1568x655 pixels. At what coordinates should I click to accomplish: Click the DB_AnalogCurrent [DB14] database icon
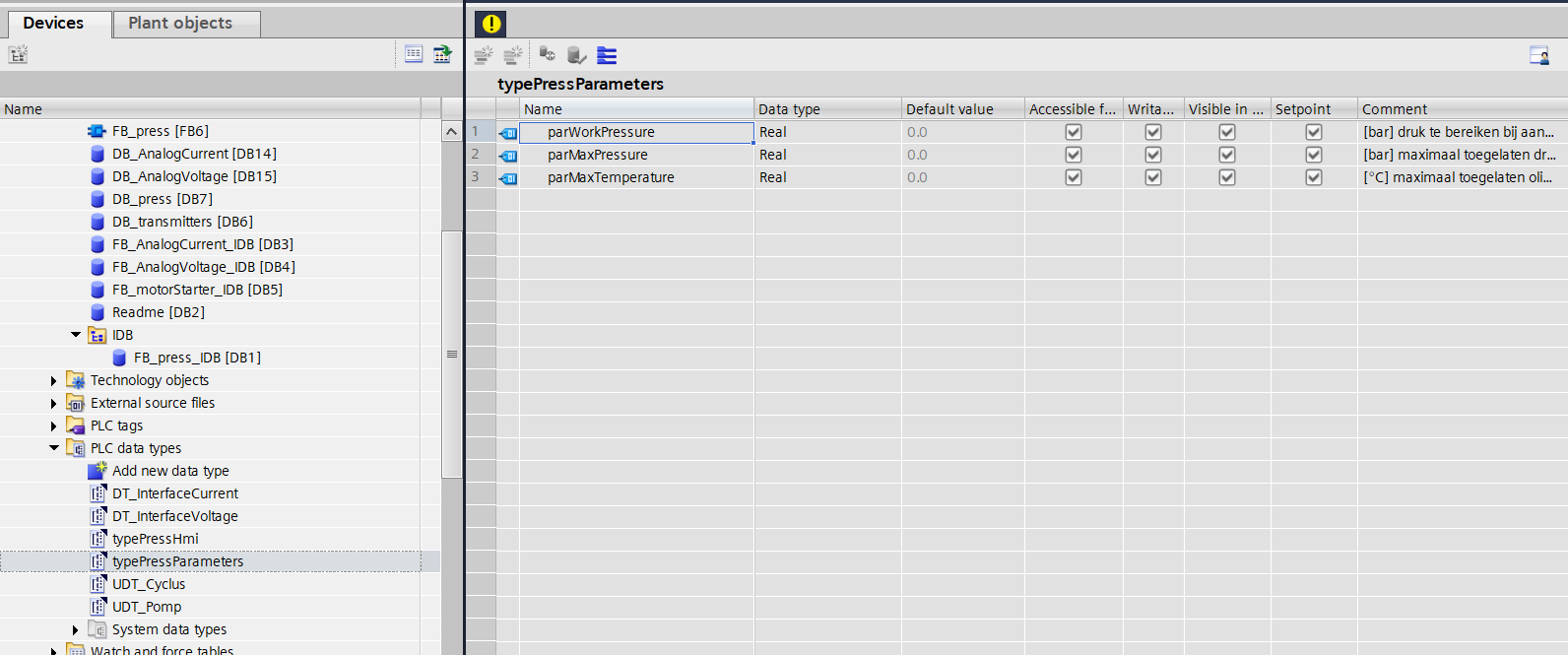click(98, 154)
